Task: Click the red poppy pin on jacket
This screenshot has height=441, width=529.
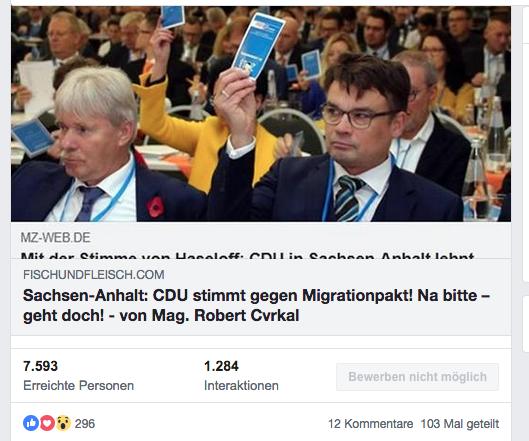Action: coord(156,206)
